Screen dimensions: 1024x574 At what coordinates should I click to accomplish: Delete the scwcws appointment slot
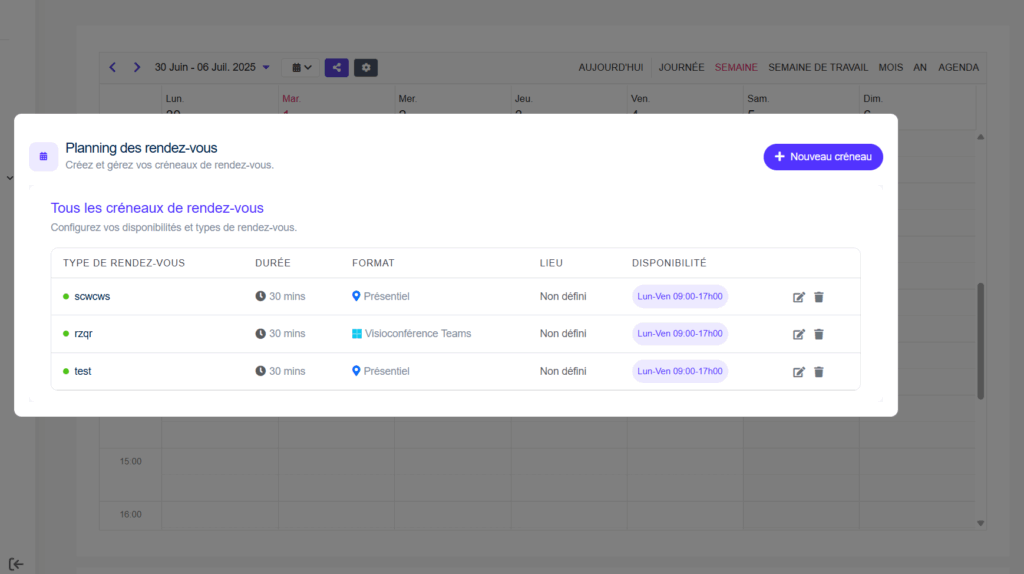[818, 297]
